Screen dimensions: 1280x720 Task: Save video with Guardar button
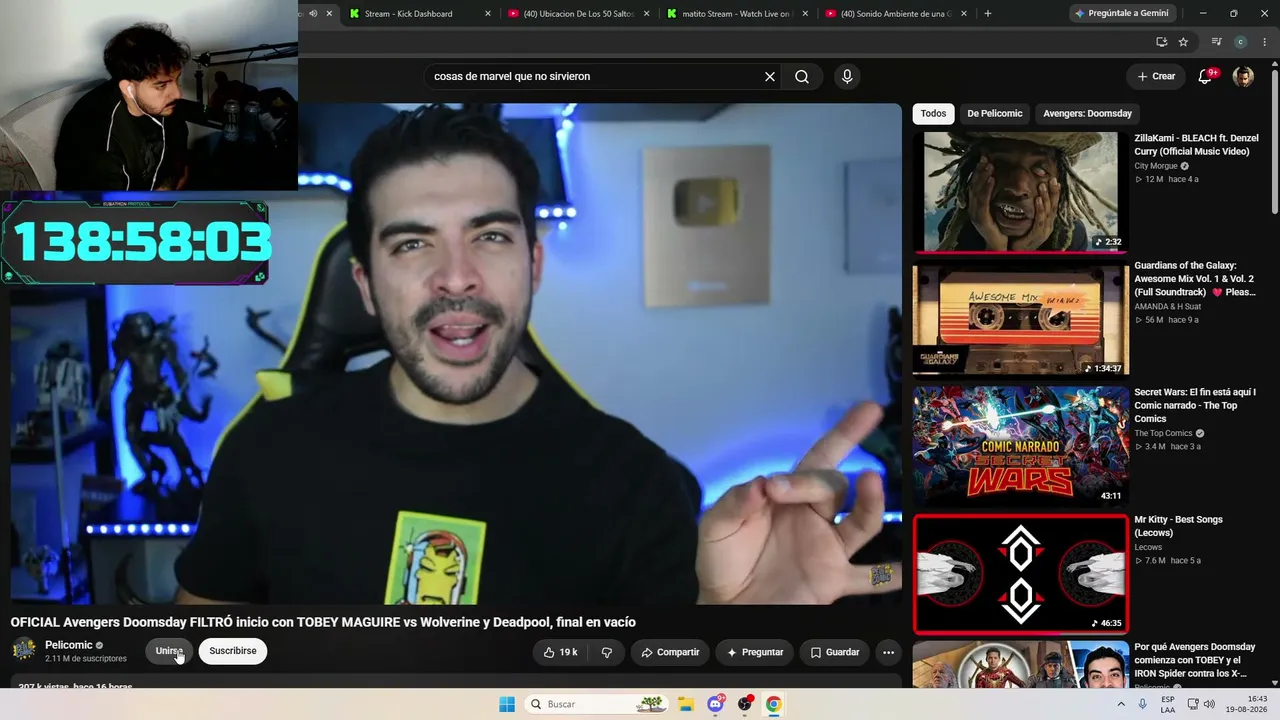(x=835, y=652)
